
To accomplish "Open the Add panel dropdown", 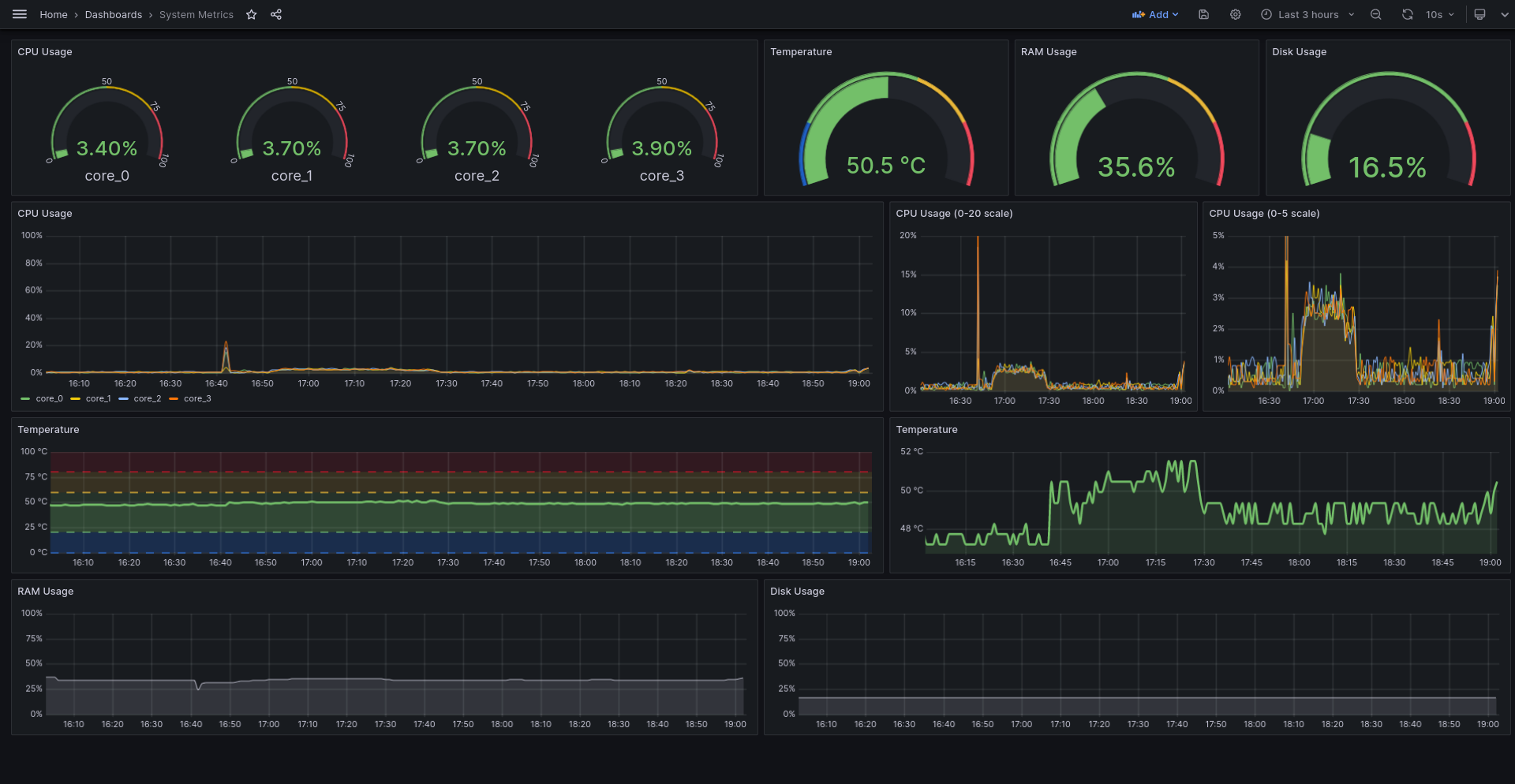I will click(x=1154, y=14).
